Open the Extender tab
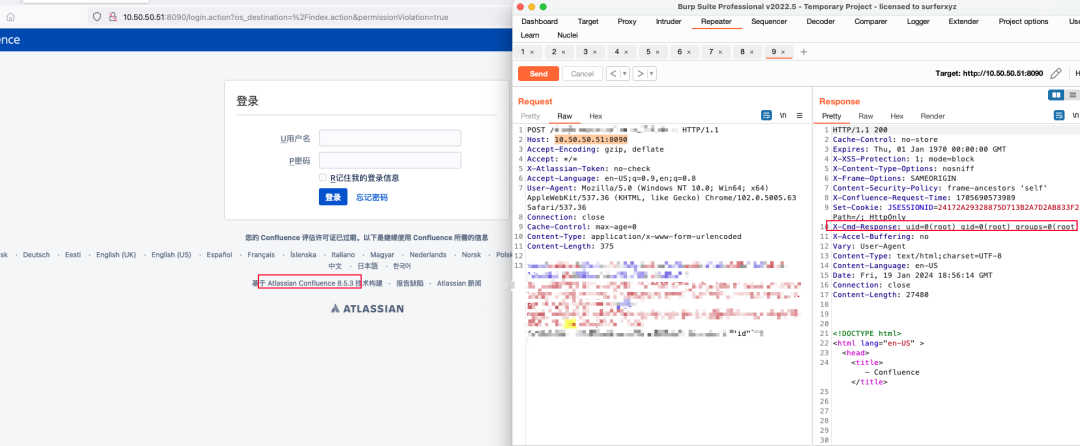Screen dimensions: 1080x446 [963, 21]
